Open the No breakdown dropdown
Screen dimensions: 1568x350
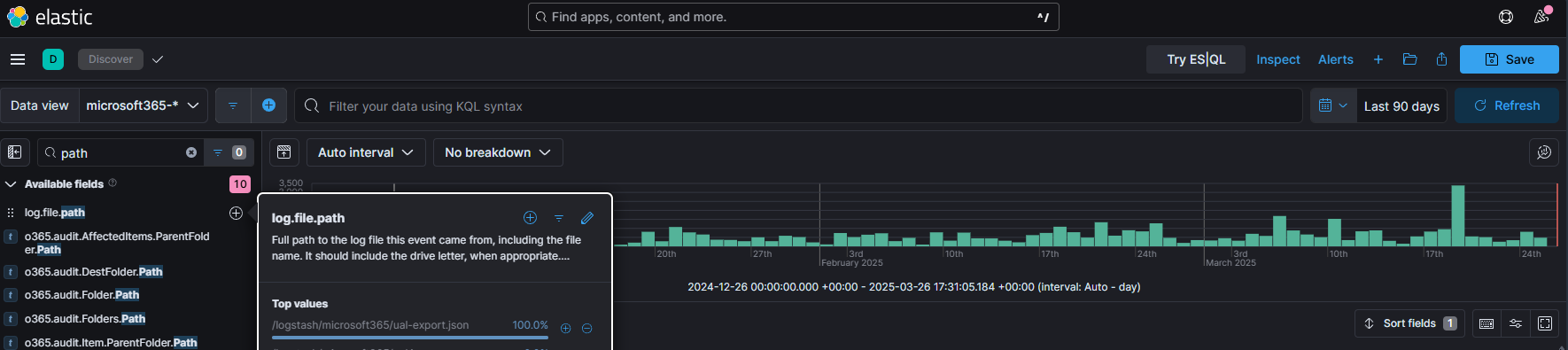tap(498, 152)
